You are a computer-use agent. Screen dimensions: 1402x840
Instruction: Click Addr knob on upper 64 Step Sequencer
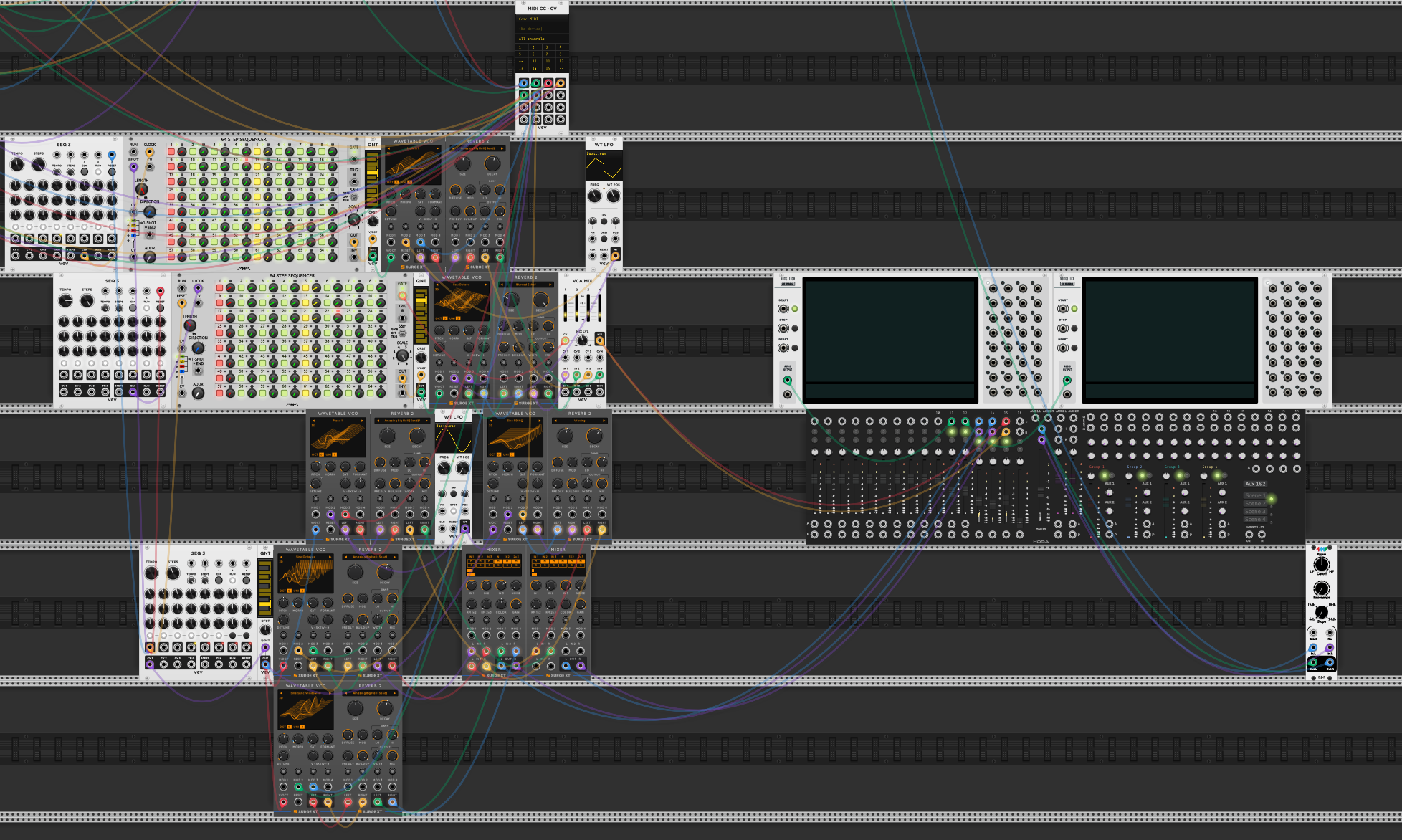[150, 257]
